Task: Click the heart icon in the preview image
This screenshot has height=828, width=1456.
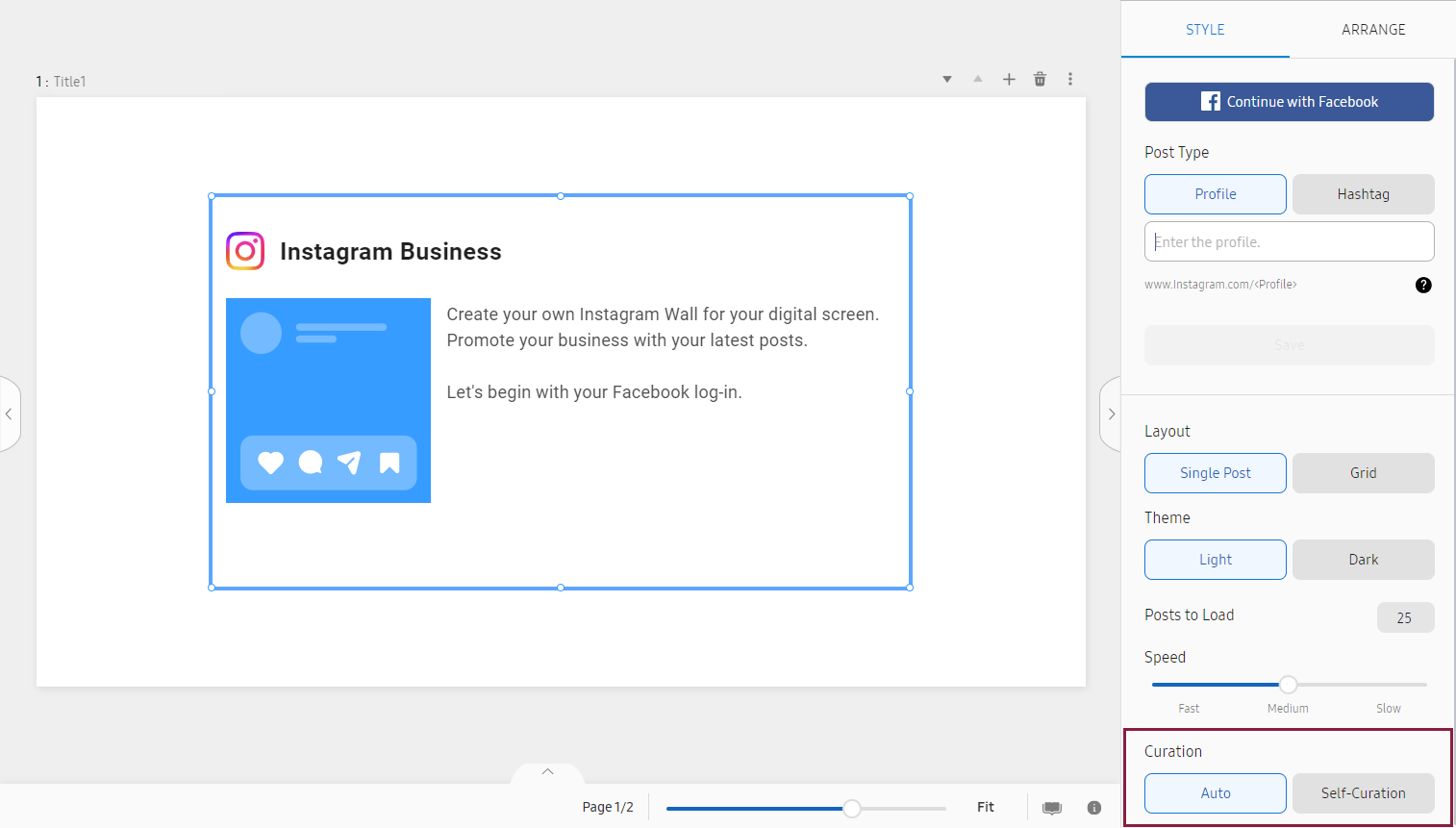Action: pyautogui.click(x=271, y=463)
